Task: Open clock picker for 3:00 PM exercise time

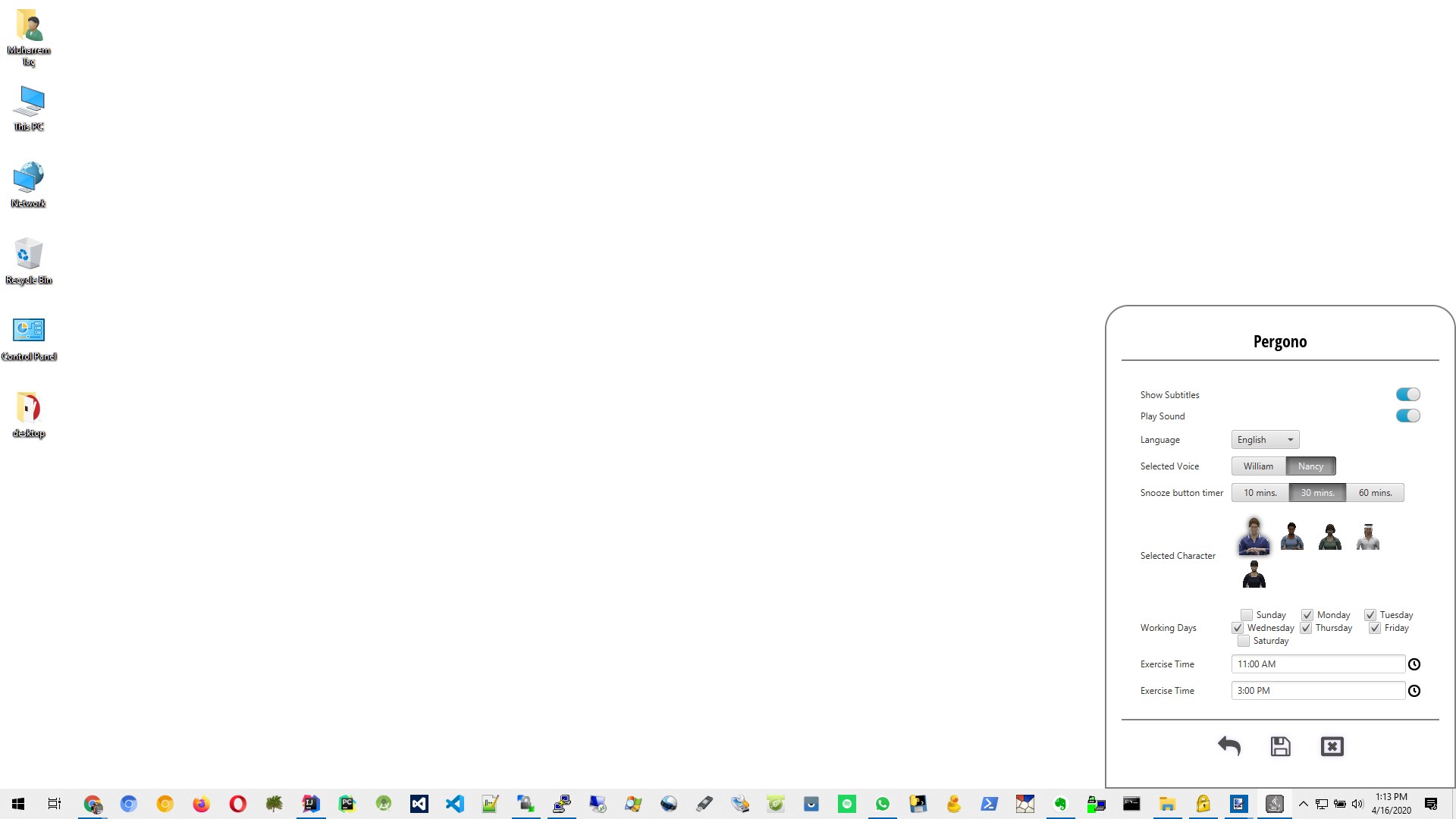Action: pyautogui.click(x=1414, y=691)
